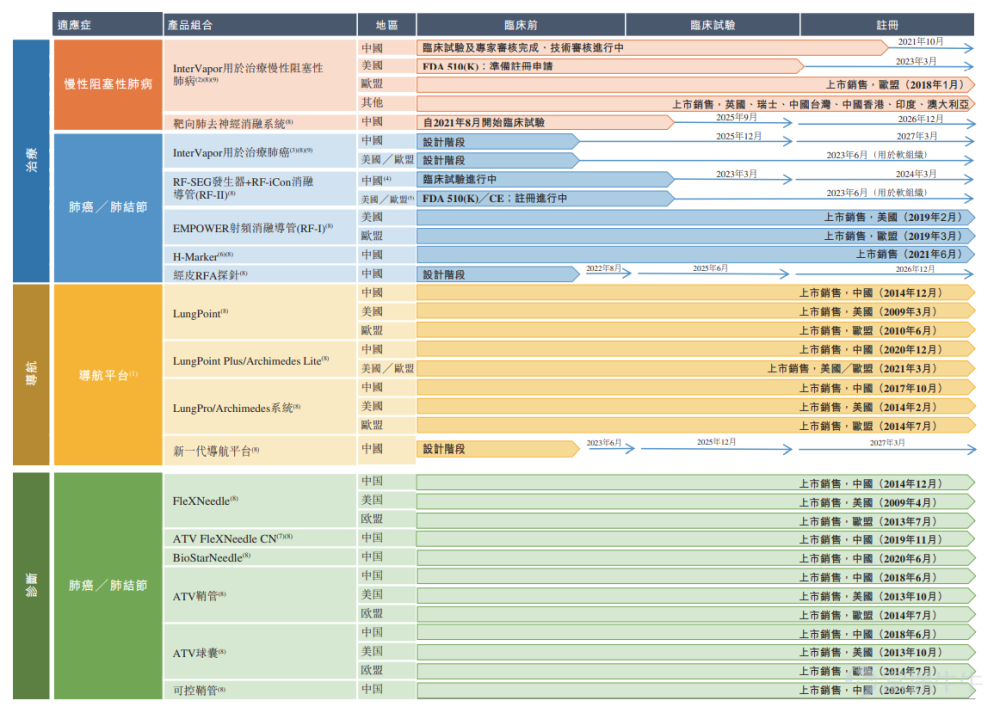The image size is (1000, 713).
Task: Click the bar listing 英國、瑞士、中國台灣 markets
Action: pos(696,104)
